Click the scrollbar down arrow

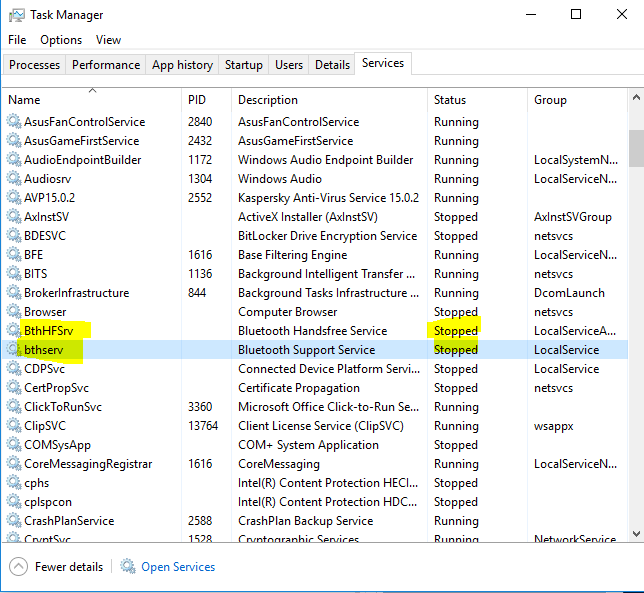[x=636, y=534]
